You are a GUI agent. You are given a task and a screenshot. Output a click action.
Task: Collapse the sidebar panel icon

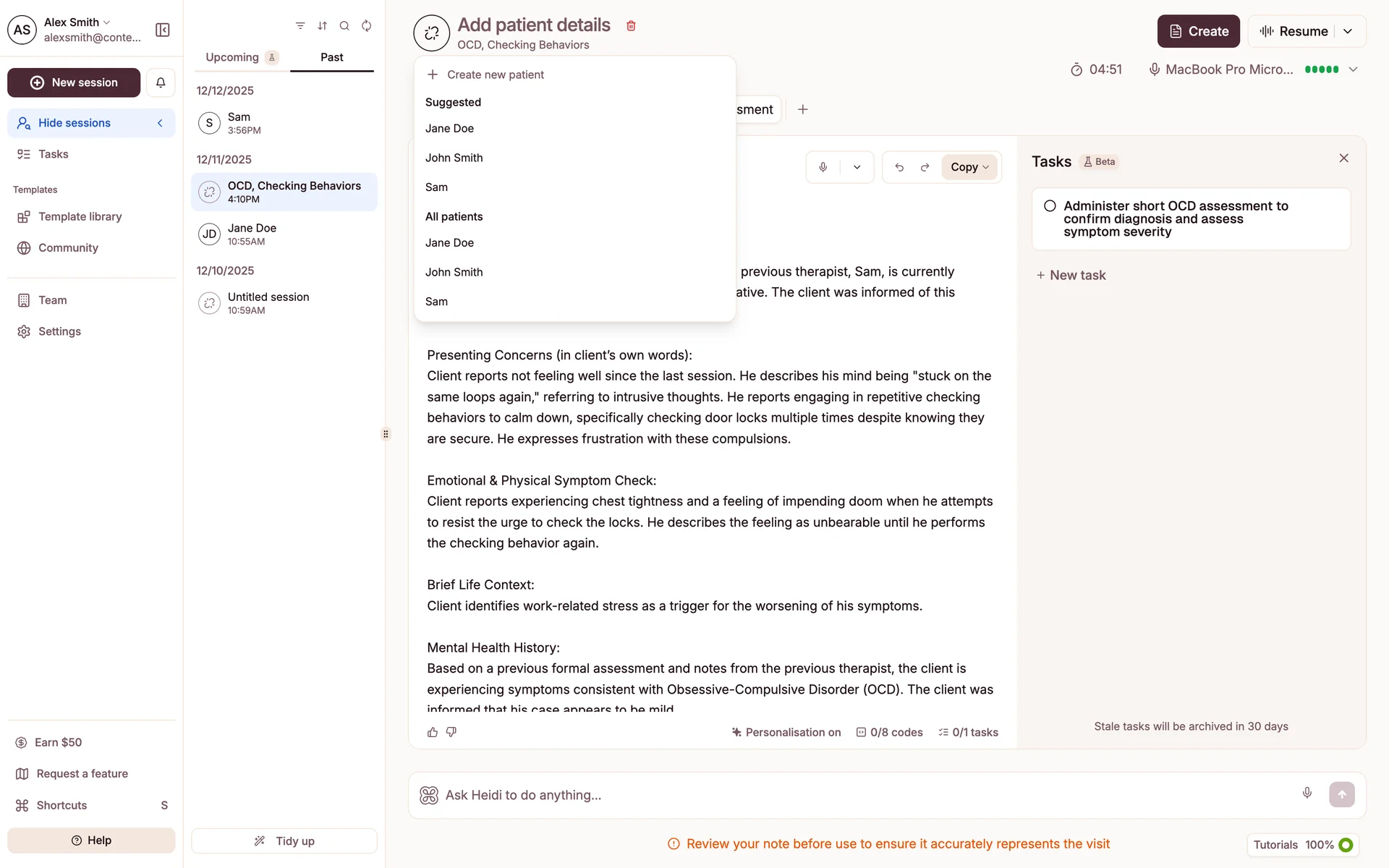pyautogui.click(x=163, y=30)
